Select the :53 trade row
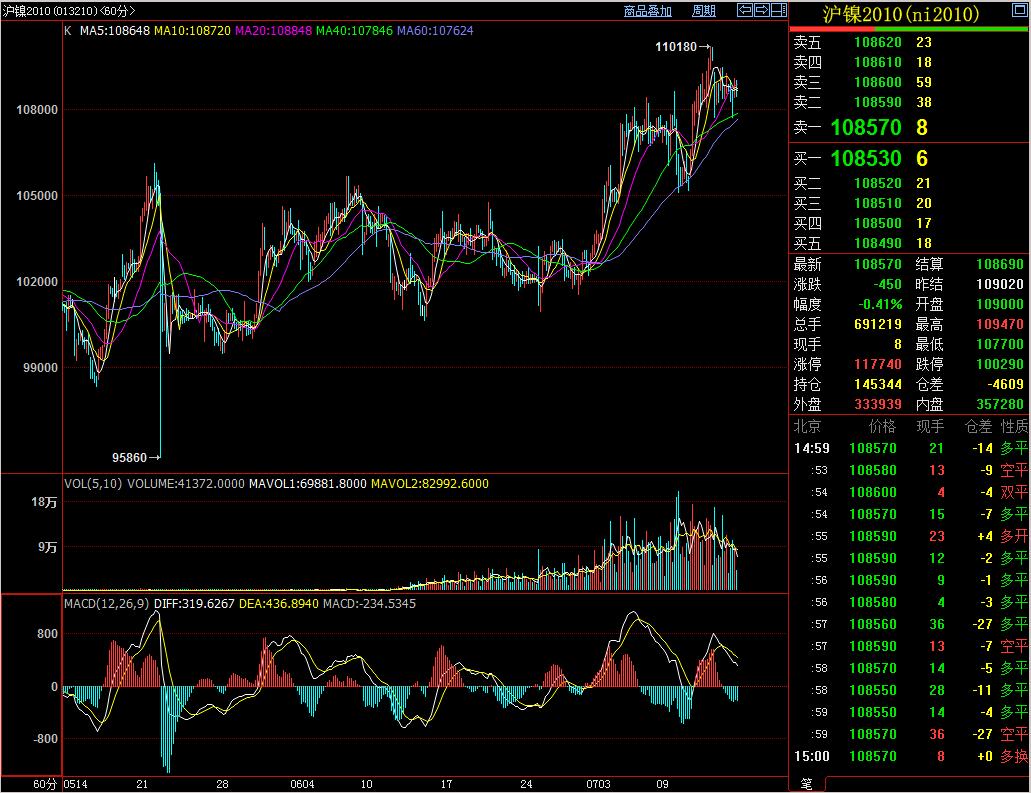This screenshot has width=1031, height=793. [910, 470]
